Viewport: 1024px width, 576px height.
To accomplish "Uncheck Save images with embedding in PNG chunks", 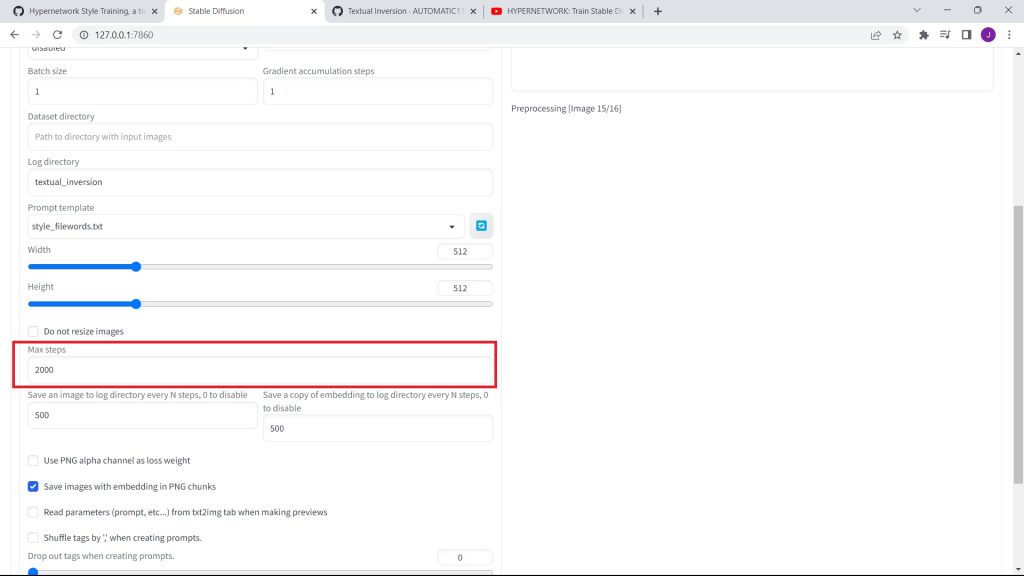I will tap(33, 487).
